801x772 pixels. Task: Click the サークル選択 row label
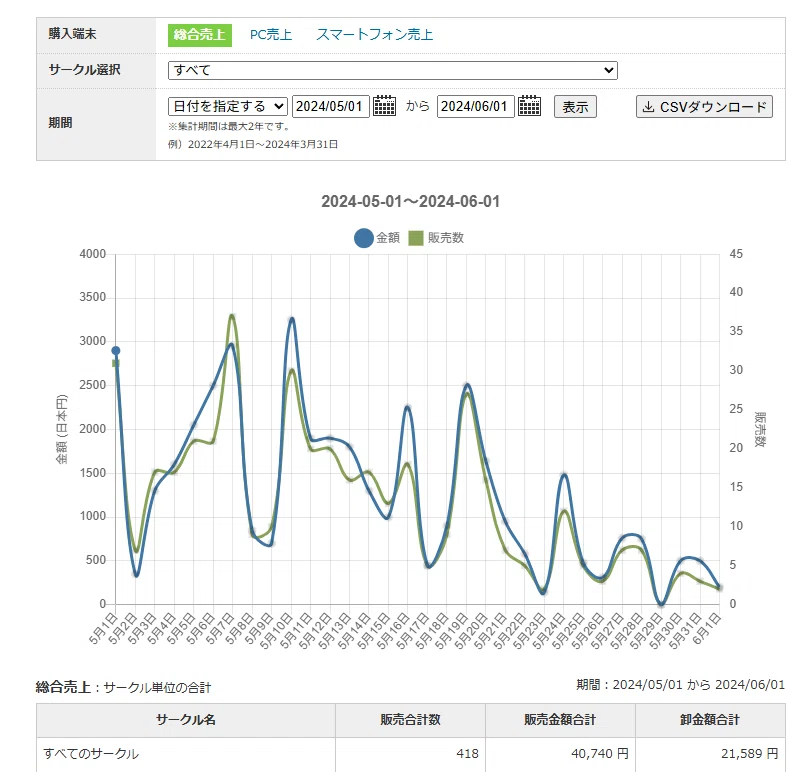coord(84,69)
